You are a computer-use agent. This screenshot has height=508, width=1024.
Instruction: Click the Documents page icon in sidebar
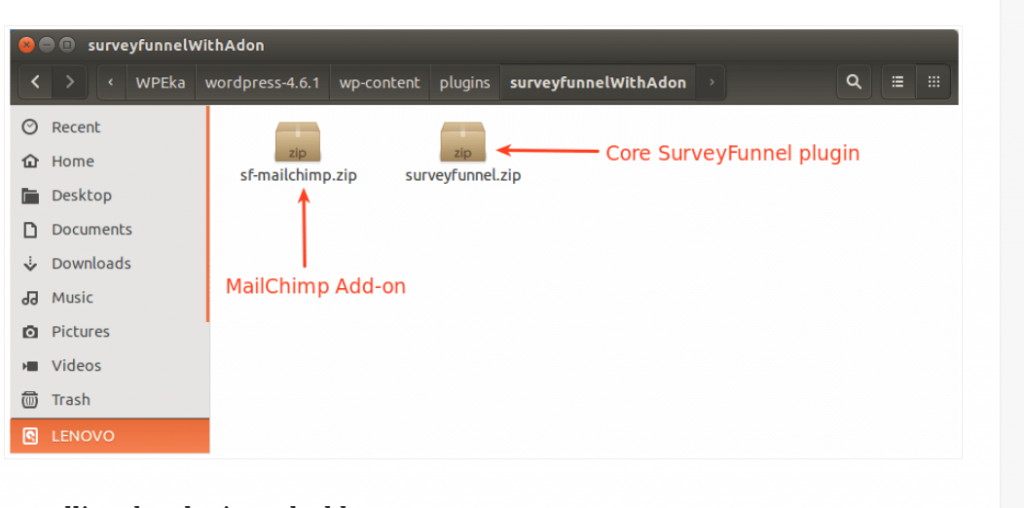tap(30, 229)
